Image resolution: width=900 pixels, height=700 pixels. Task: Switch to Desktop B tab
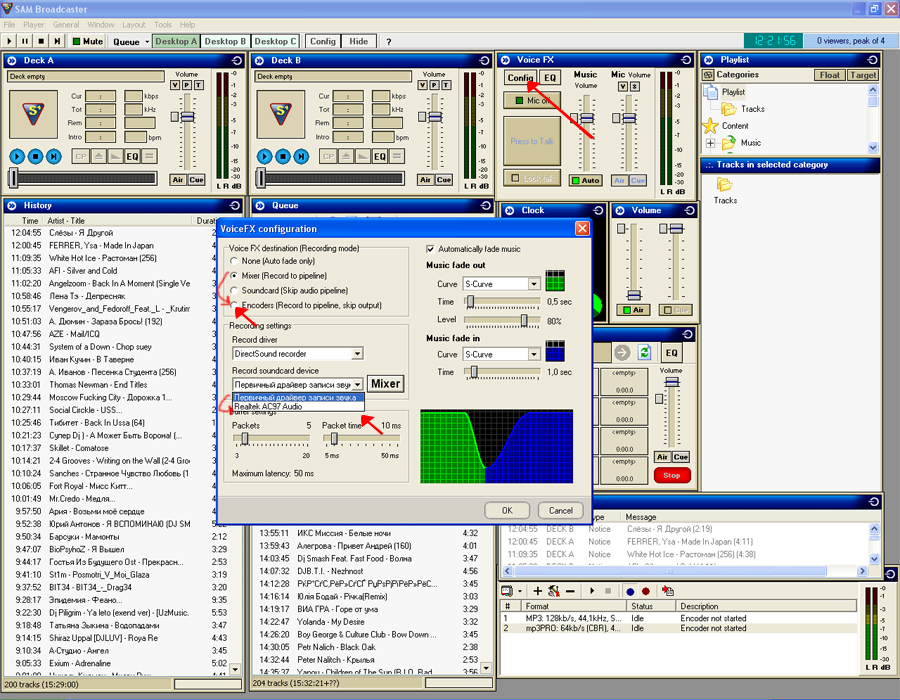click(x=225, y=42)
